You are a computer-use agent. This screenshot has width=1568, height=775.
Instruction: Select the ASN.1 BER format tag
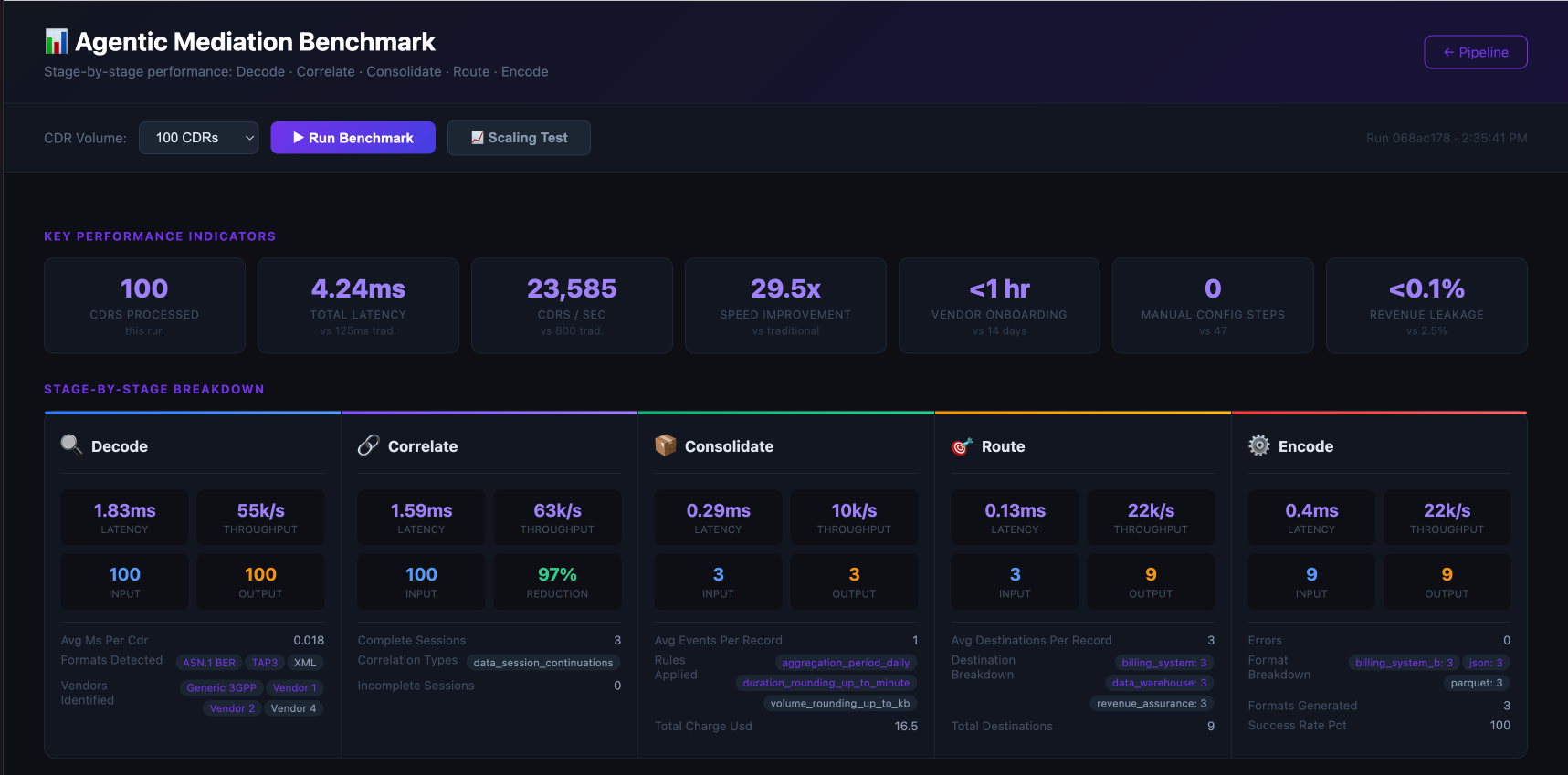pyautogui.click(x=209, y=663)
